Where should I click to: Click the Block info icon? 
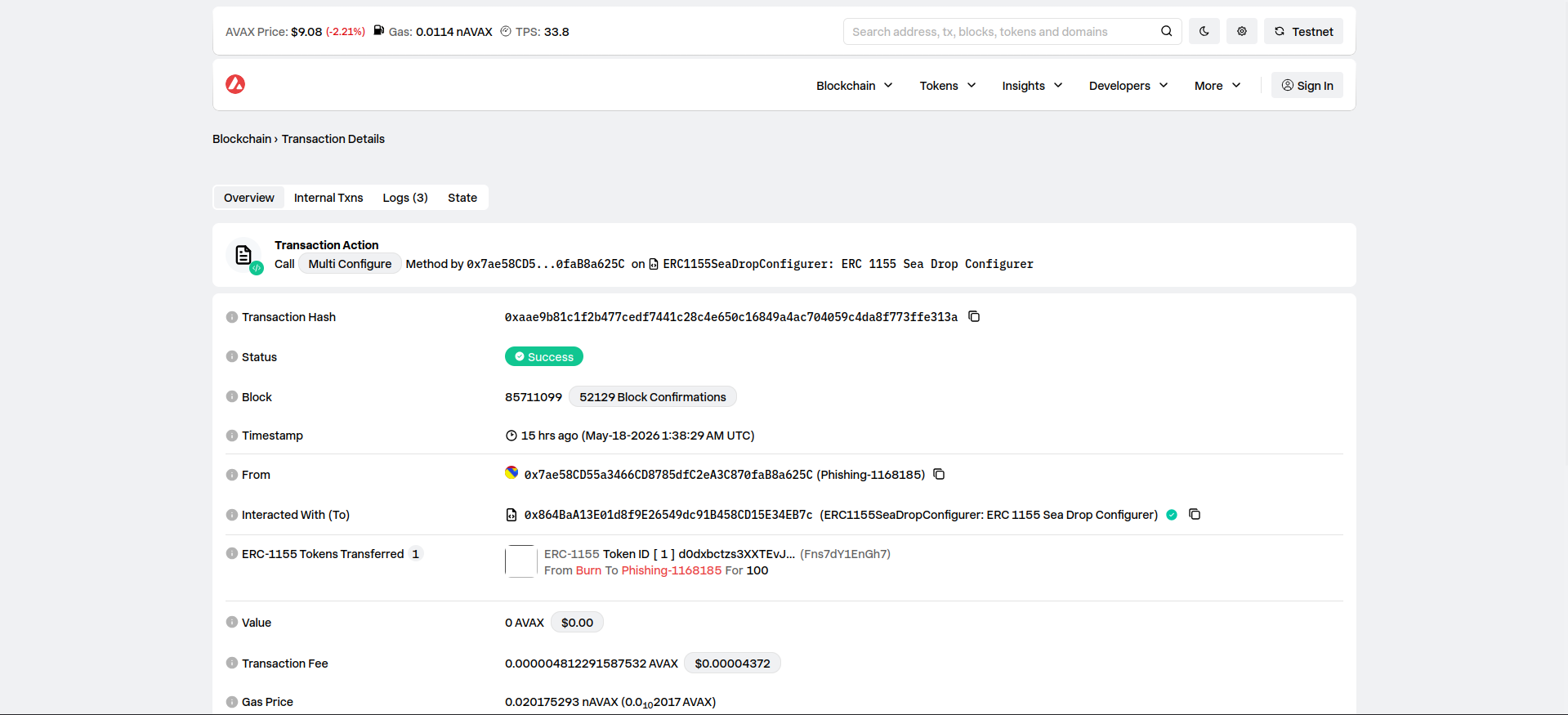click(x=232, y=397)
